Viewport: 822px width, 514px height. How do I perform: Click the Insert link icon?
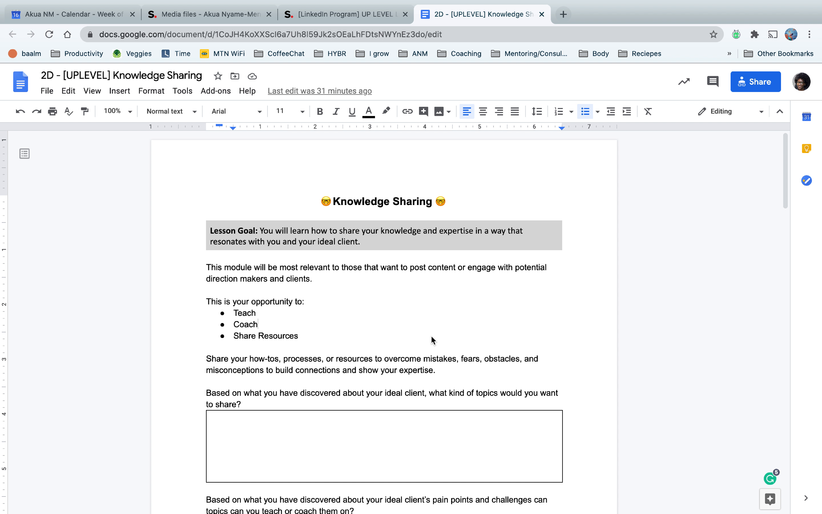coord(407,111)
